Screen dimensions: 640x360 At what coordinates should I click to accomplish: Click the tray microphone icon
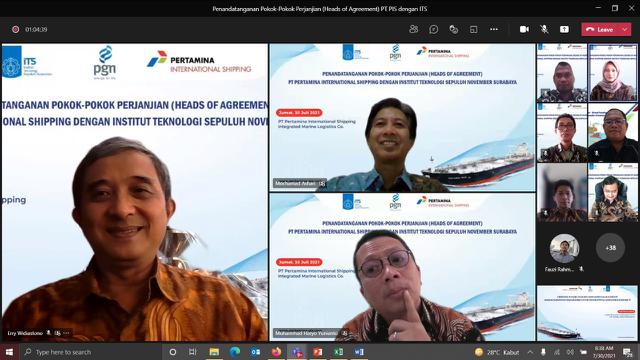click(x=543, y=352)
